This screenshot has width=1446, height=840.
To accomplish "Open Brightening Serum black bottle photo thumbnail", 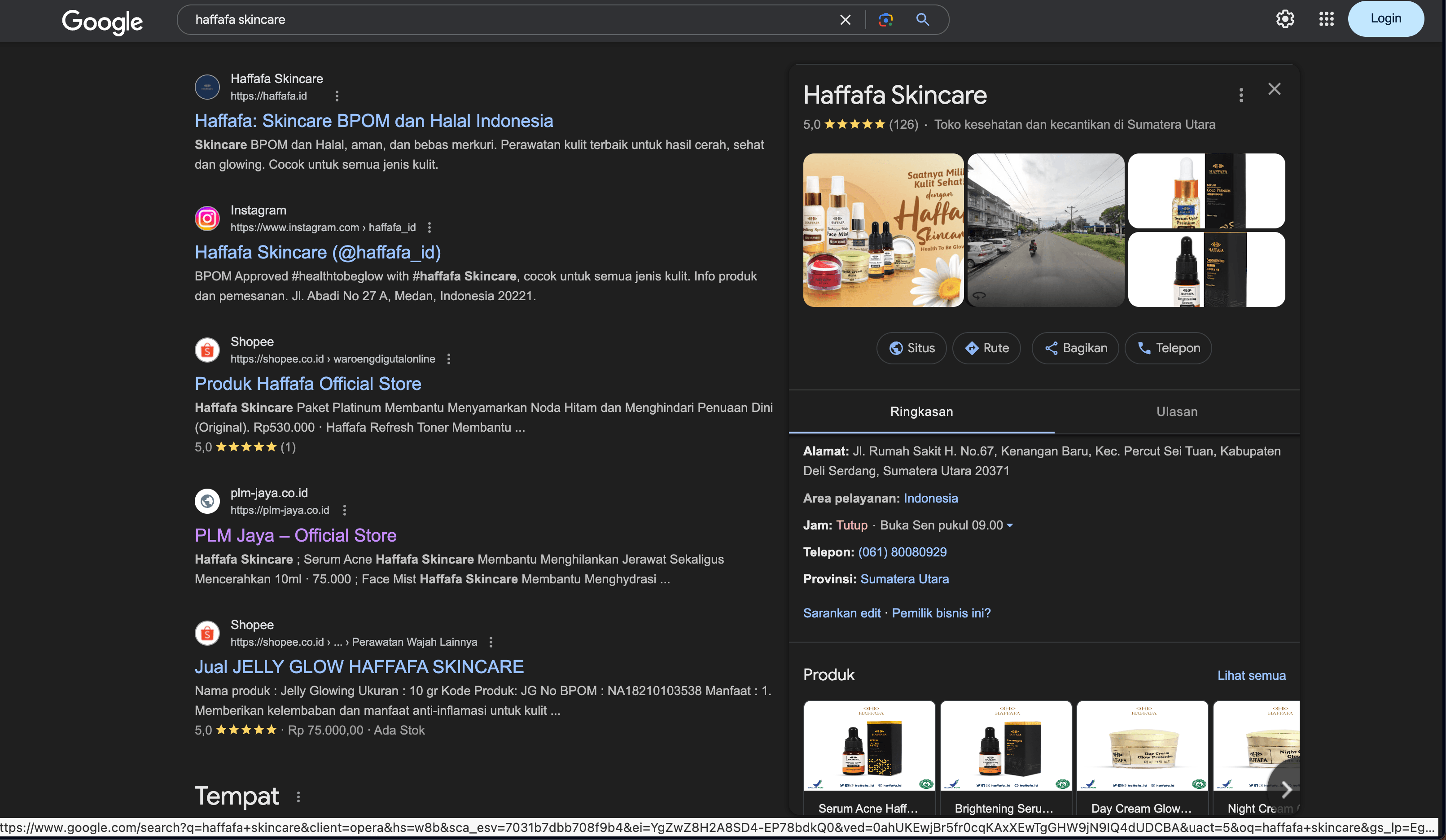I will click(x=1206, y=270).
